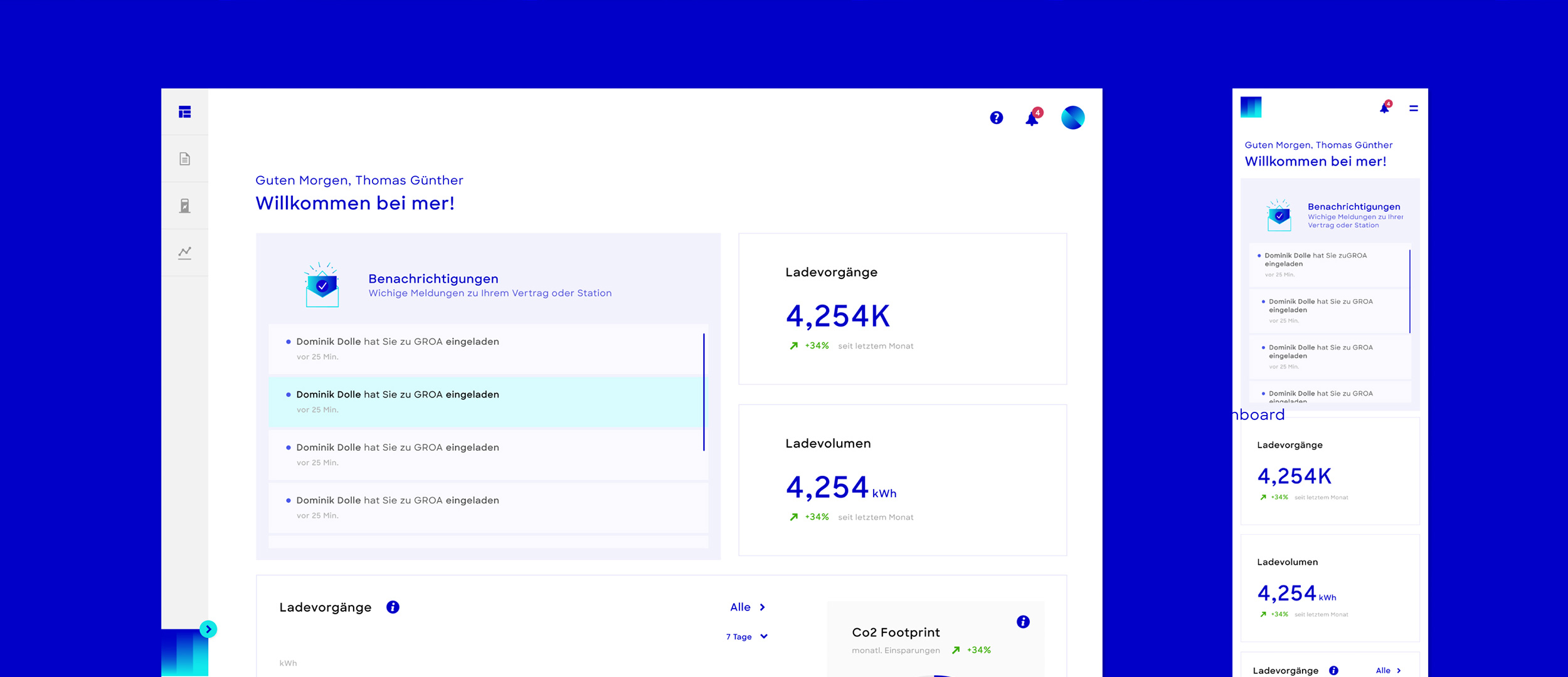Click info icon next to Ladevorgänge chart title
Image resolution: width=1568 pixels, height=677 pixels.
[x=393, y=607]
